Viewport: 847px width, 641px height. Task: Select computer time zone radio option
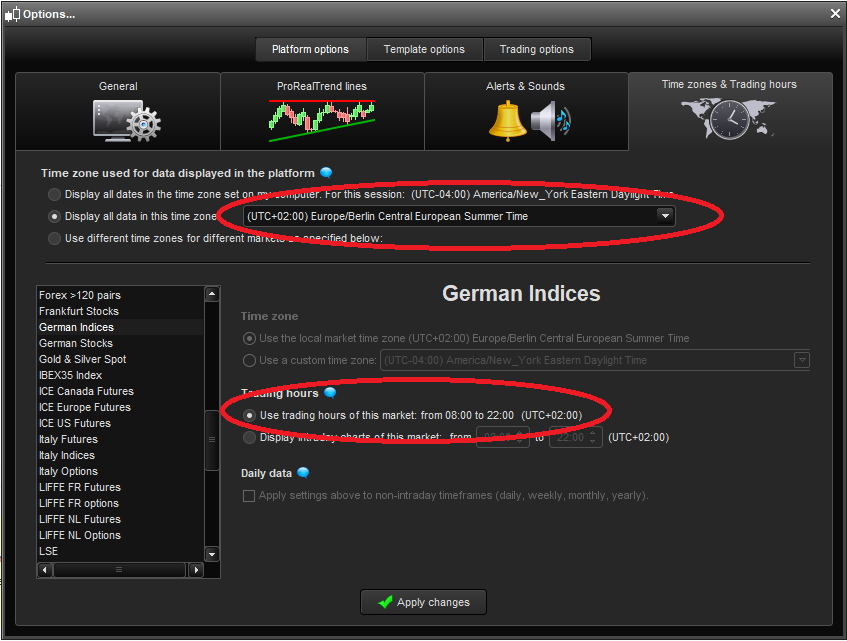[55, 194]
